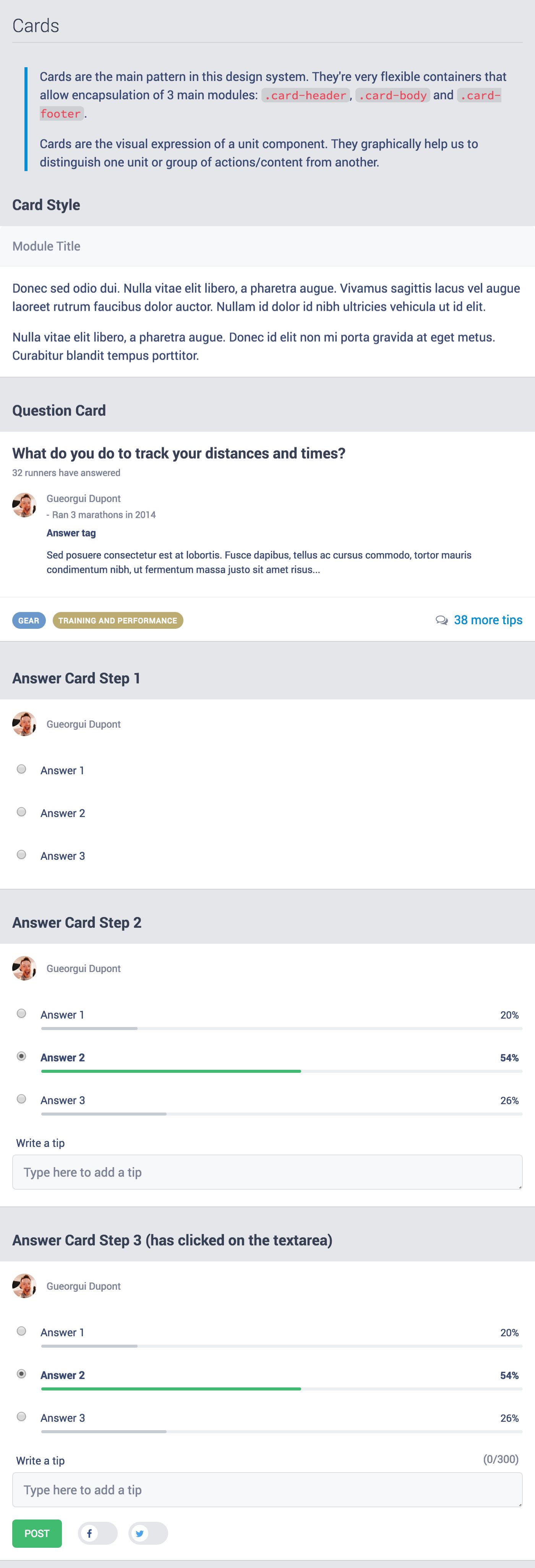Click the avatar in Answer Card Step 3

pyautogui.click(x=24, y=1285)
